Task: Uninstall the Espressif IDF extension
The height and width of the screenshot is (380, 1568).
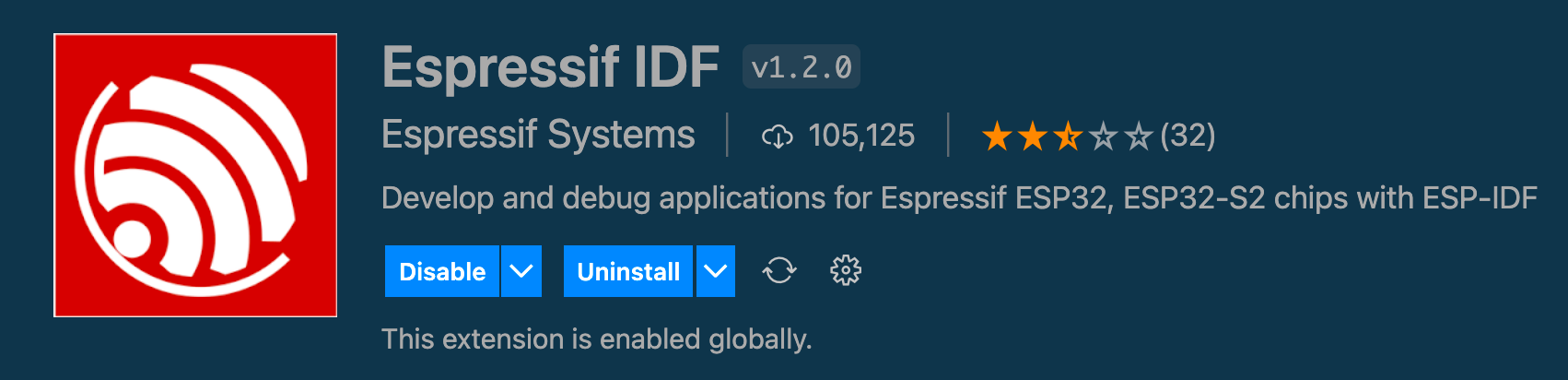Action: point(628,271)
